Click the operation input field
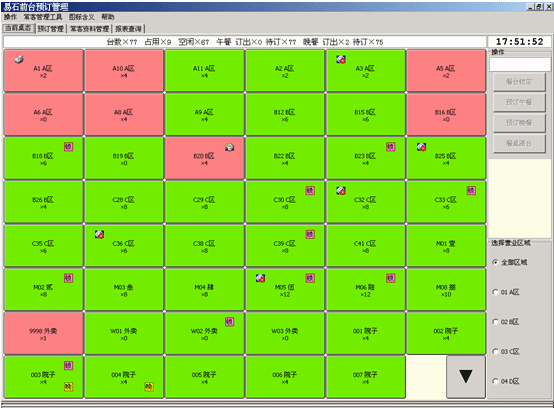 click(520, 64)
